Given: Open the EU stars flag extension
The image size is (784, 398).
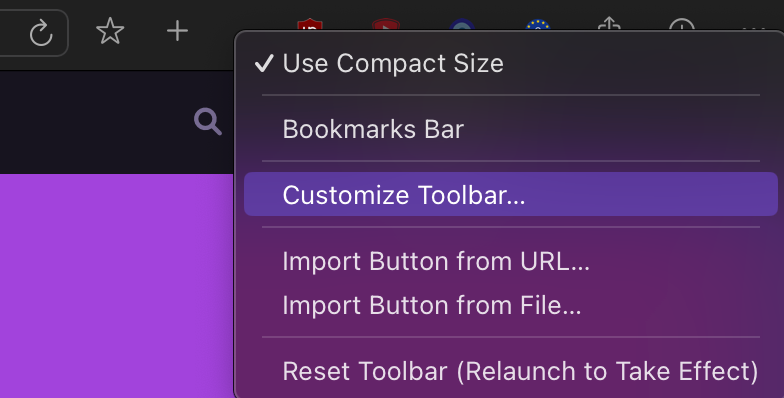Looking at the screenshot, I should click(x=538, y=25).
